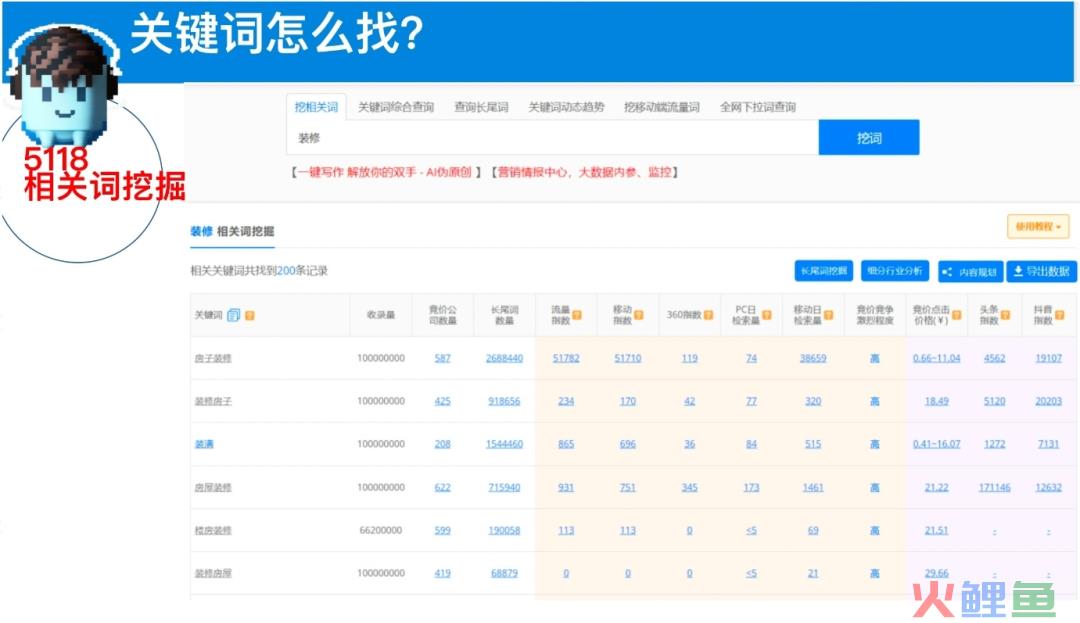Select the 挖移动端流量词 tab
Viewport: 1080px width, 623px height.
pyautogui.click(x=662, y=107)
